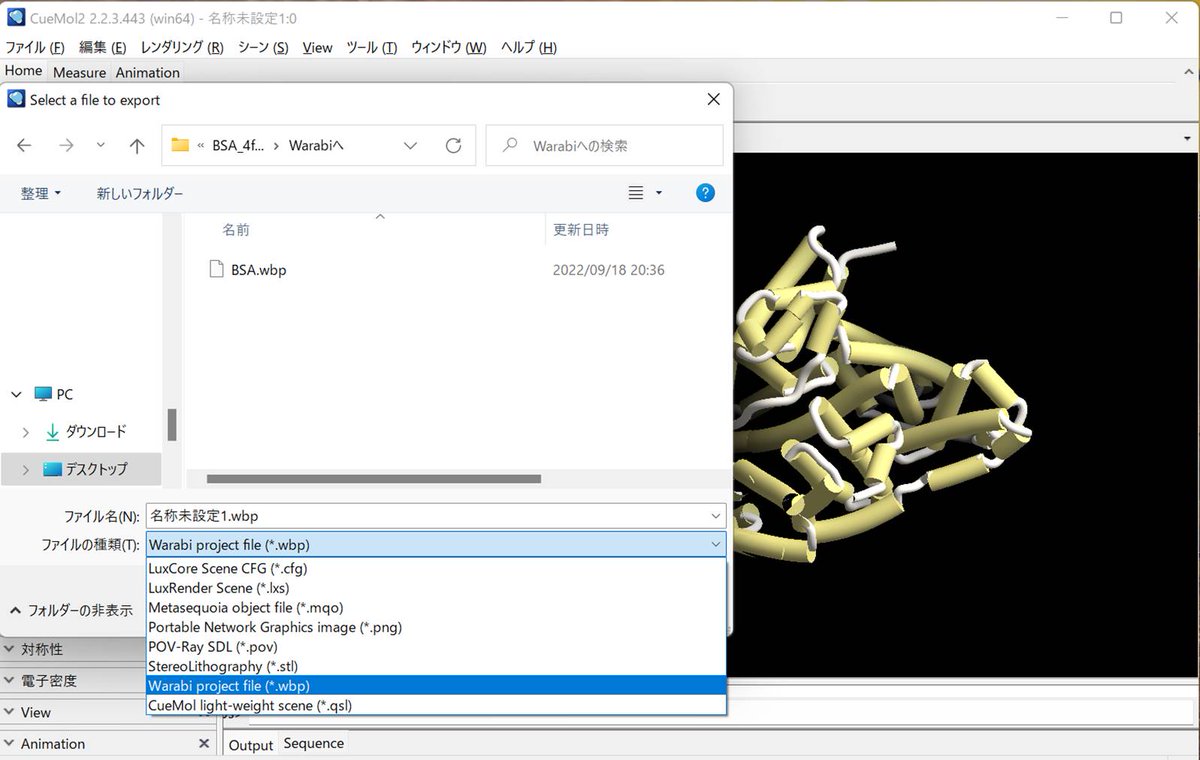Viewport: 1200px width, 760px height.
Task: Expand the address bar path dropdown
Action: pyautogui.click(x=410, y=145)
